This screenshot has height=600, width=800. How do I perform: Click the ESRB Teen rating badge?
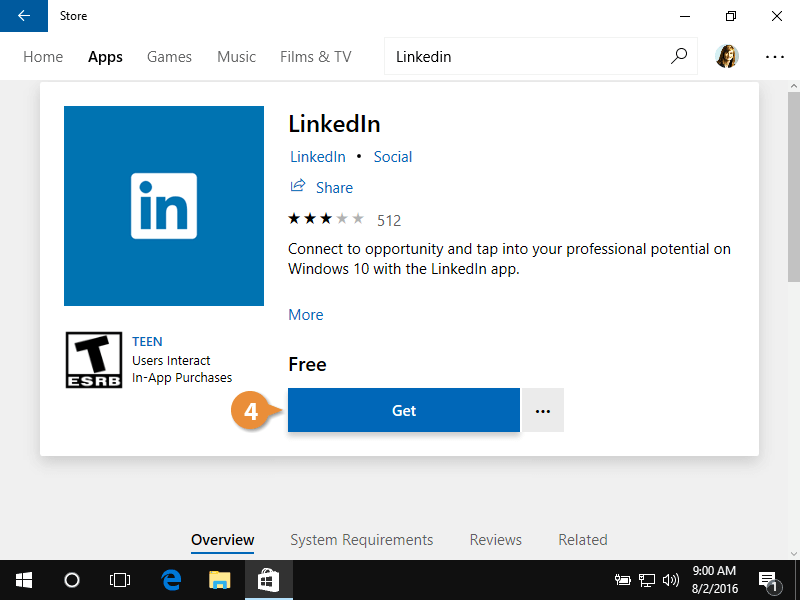94,360
